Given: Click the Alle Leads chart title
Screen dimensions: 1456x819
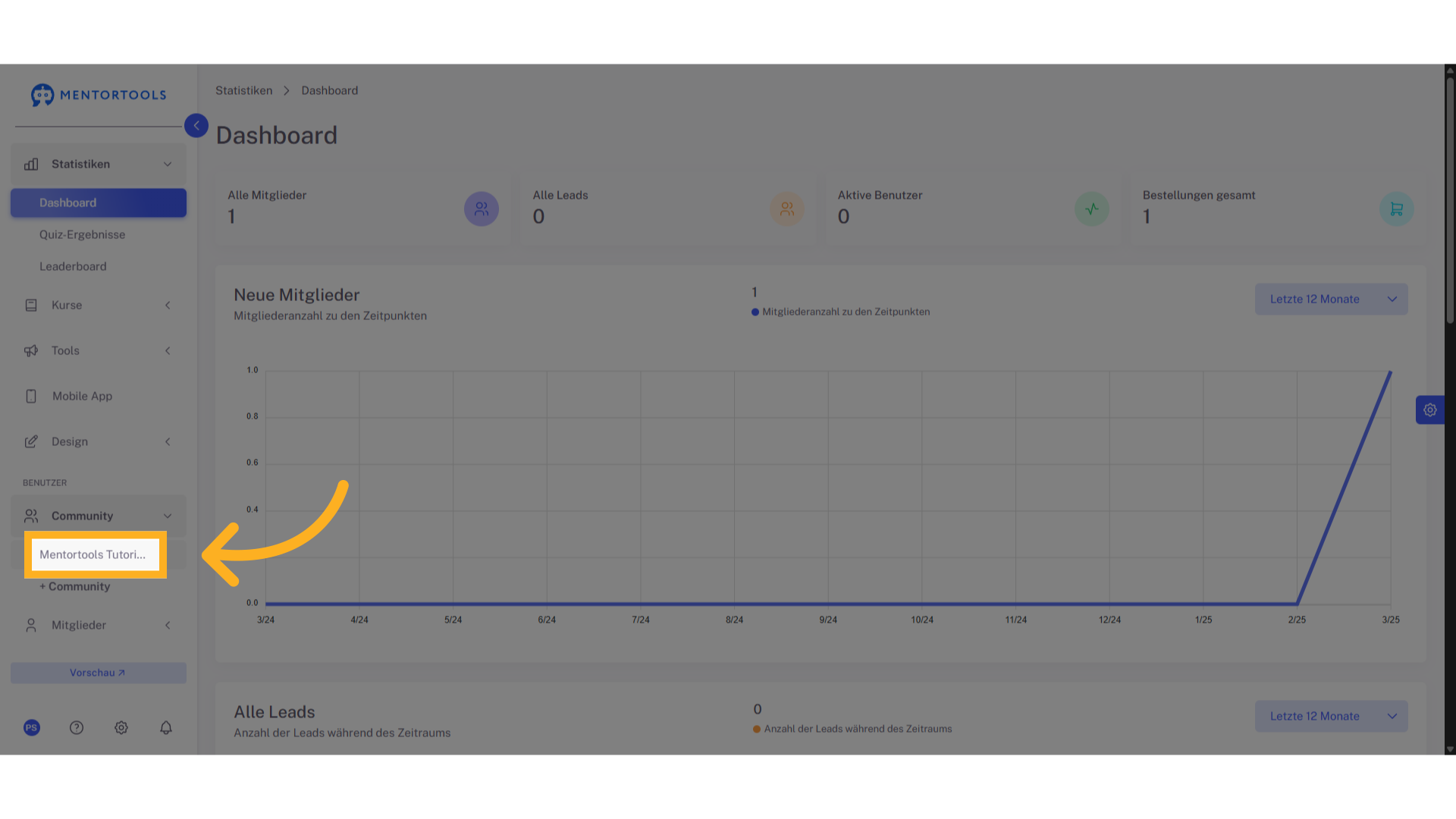Looking at the screenshot, I should pyautogui.click(x=275, y=712).
